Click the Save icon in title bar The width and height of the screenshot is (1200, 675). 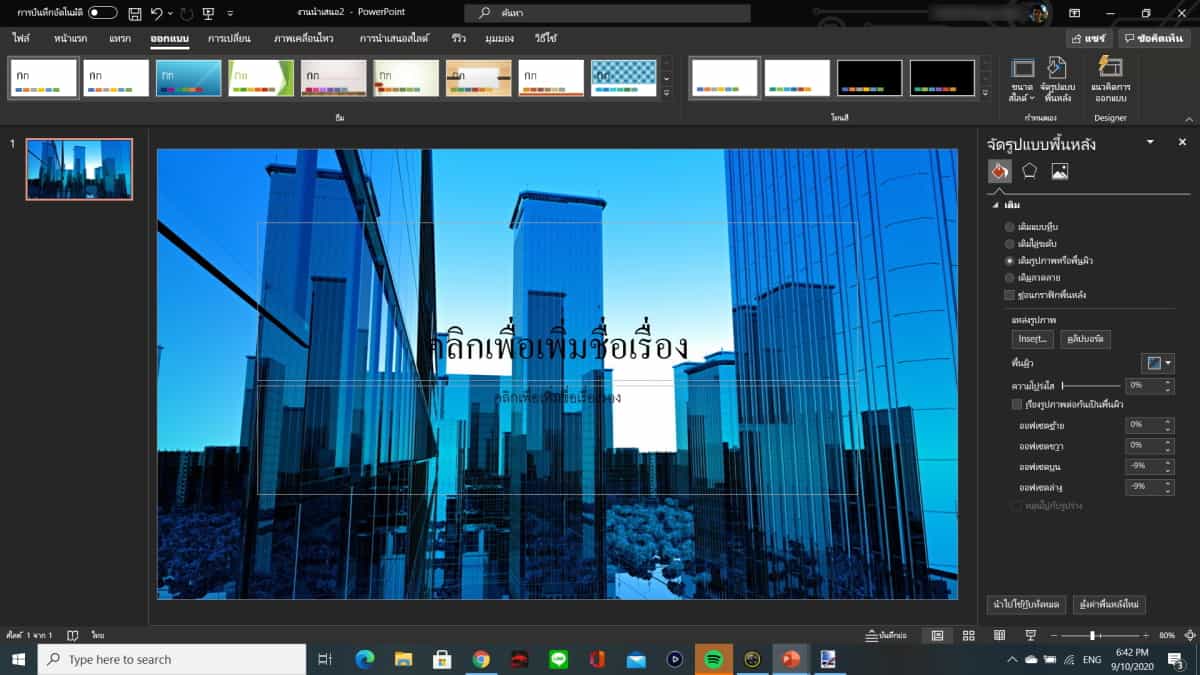pos(134,13)
